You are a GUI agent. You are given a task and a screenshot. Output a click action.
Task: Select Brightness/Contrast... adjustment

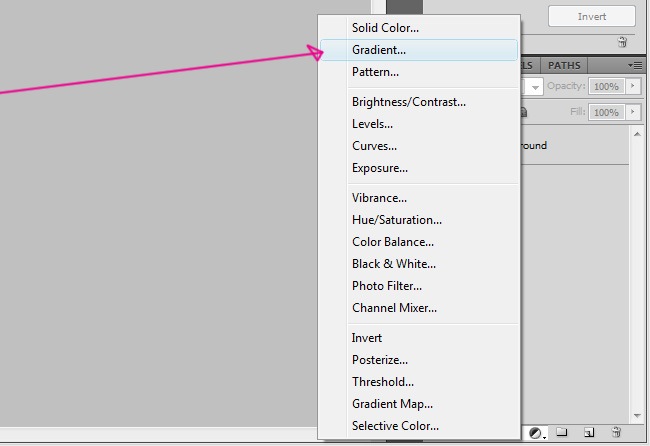pos(419,102)
